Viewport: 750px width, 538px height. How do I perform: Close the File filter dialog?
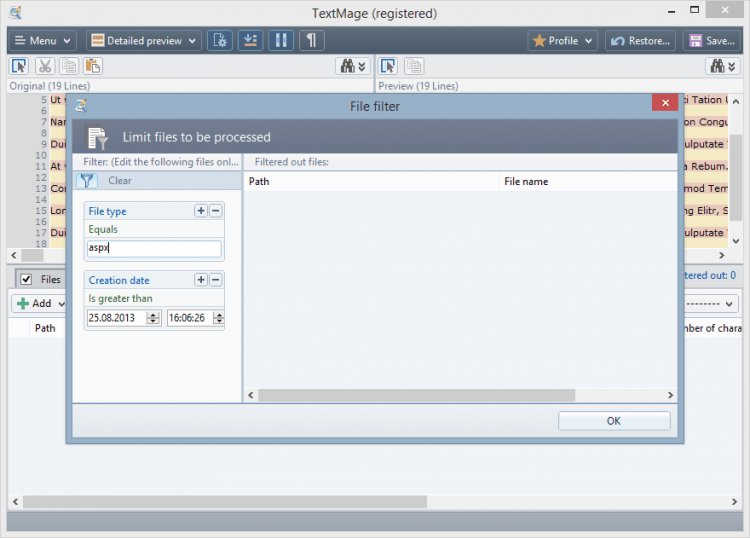click(x=665, y=103)
